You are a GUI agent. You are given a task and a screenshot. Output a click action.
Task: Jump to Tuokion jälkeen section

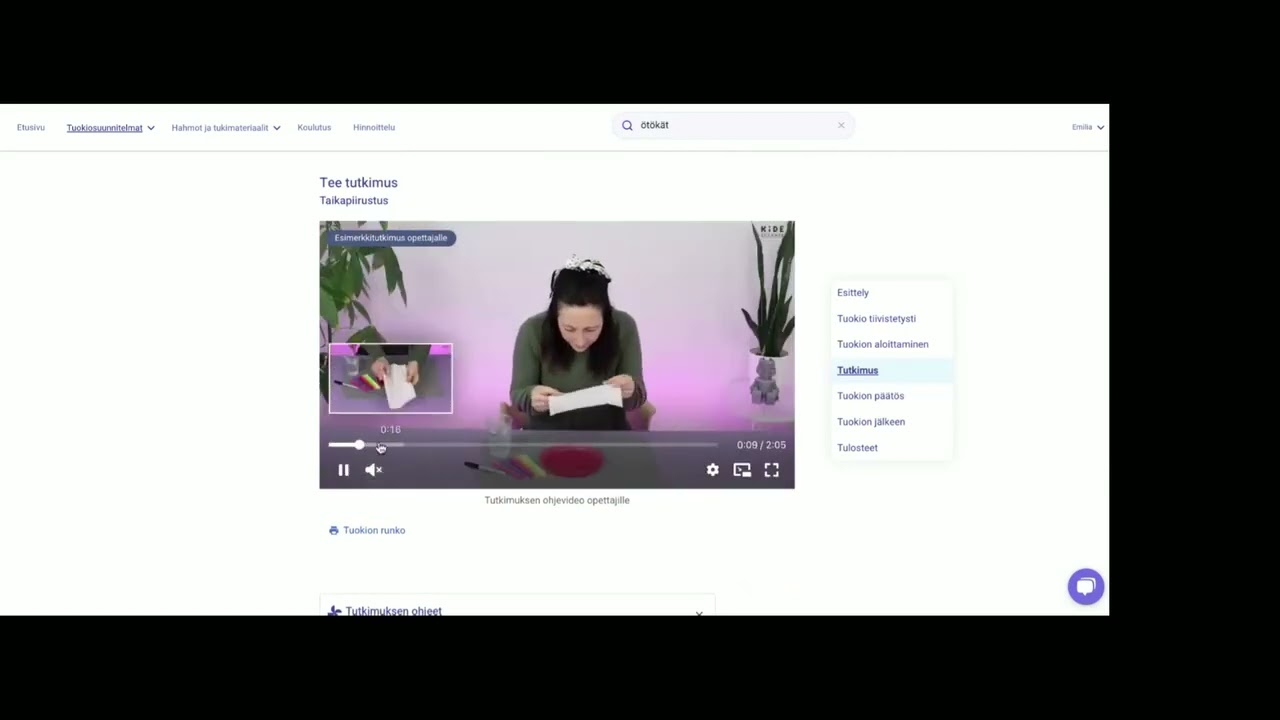[x=871, y=422]
